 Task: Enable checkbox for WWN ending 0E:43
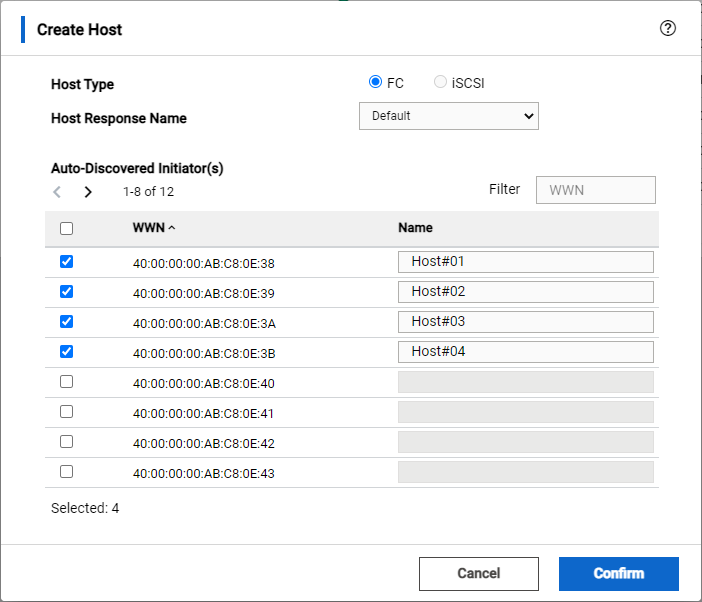(67, 472)
